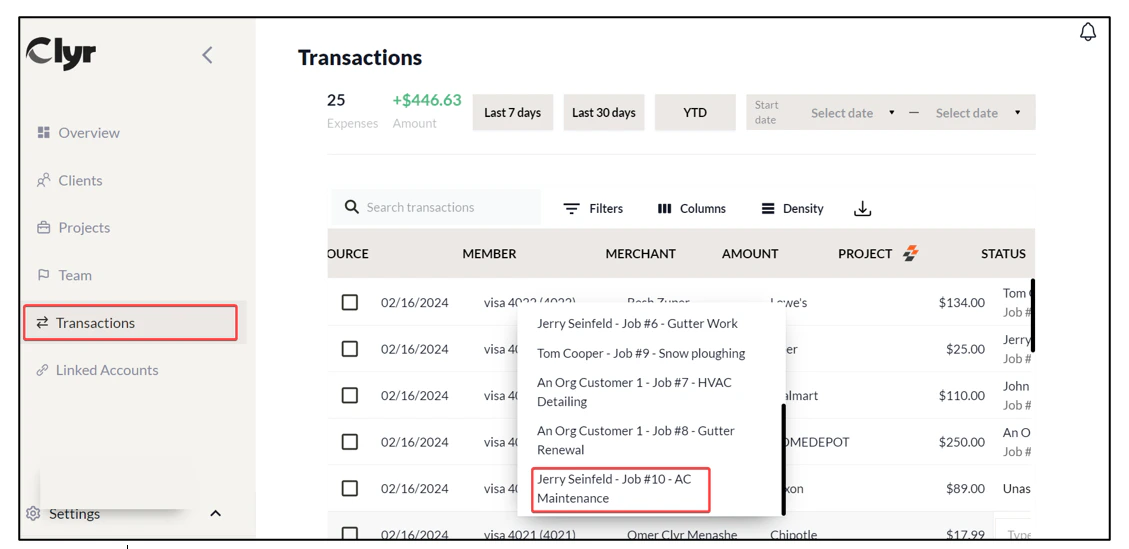Click the $17.99 amount cell

966,535
